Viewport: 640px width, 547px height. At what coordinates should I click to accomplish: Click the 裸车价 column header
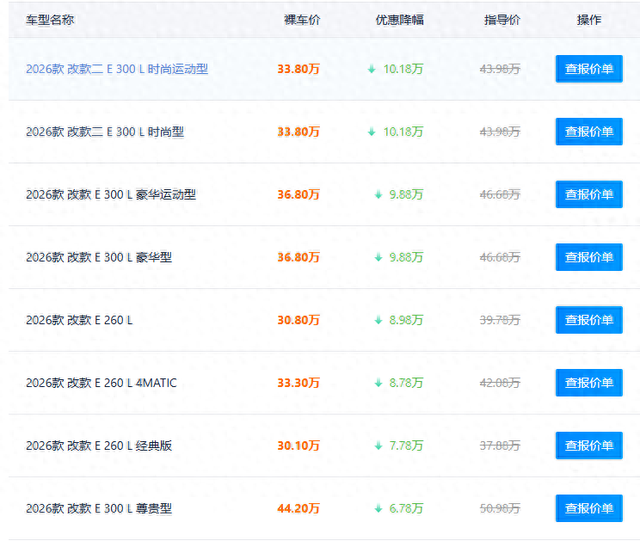point(302,20)
